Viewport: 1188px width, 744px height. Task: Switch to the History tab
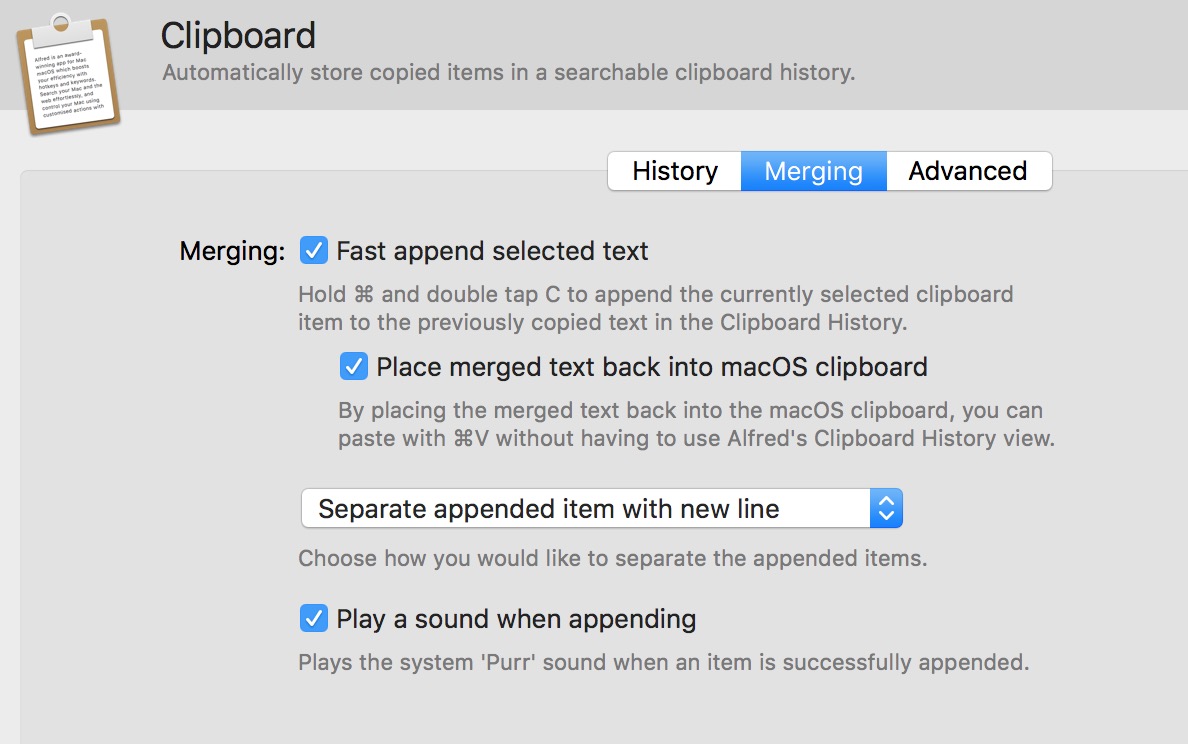tap(673, 171)
